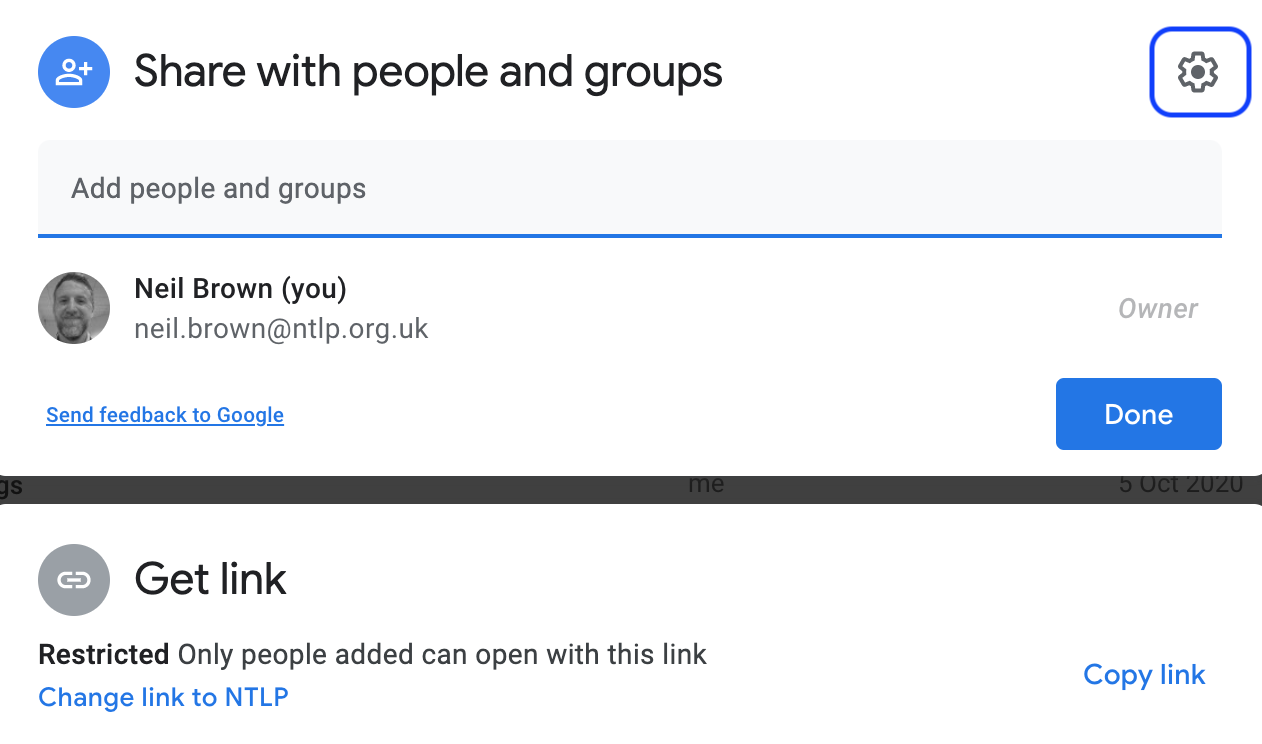
Task: Click the blue add-person share icon
Action: [x=74, y=72]
